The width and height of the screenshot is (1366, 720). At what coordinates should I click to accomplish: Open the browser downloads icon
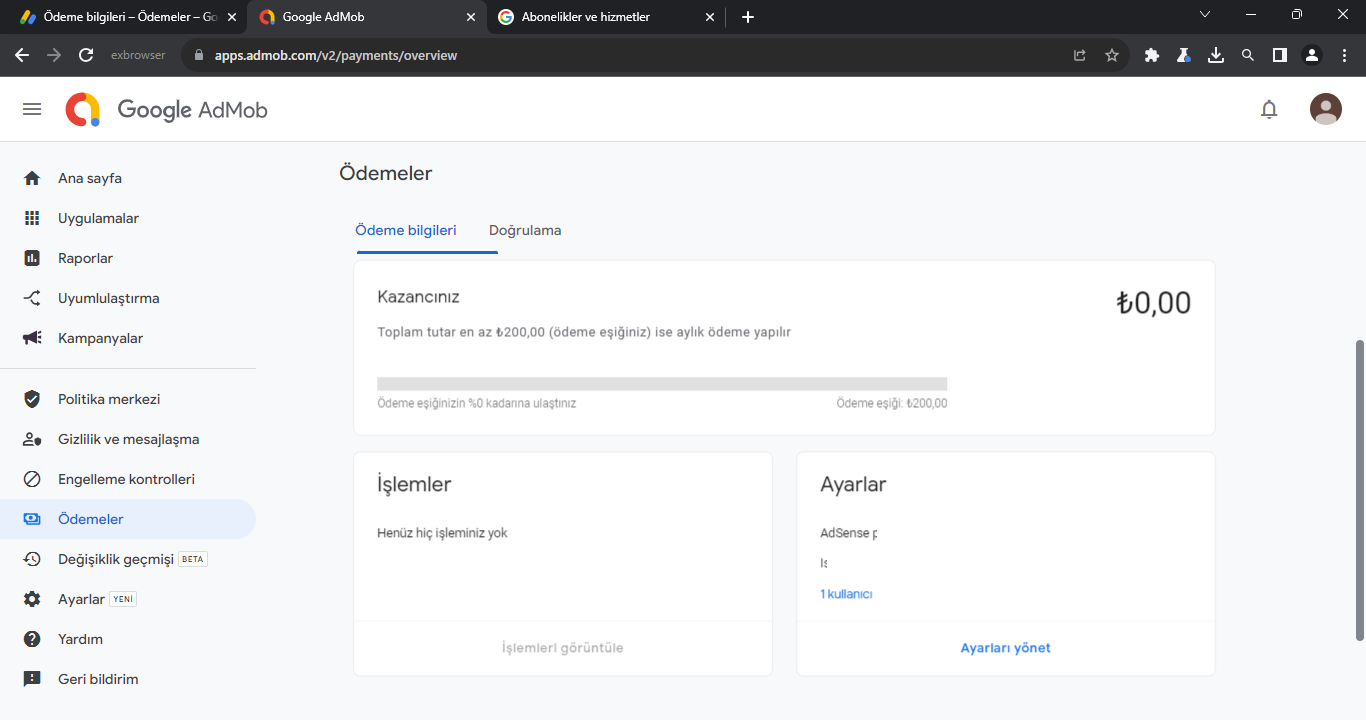pyautogui.click(x=1216, y=55)
